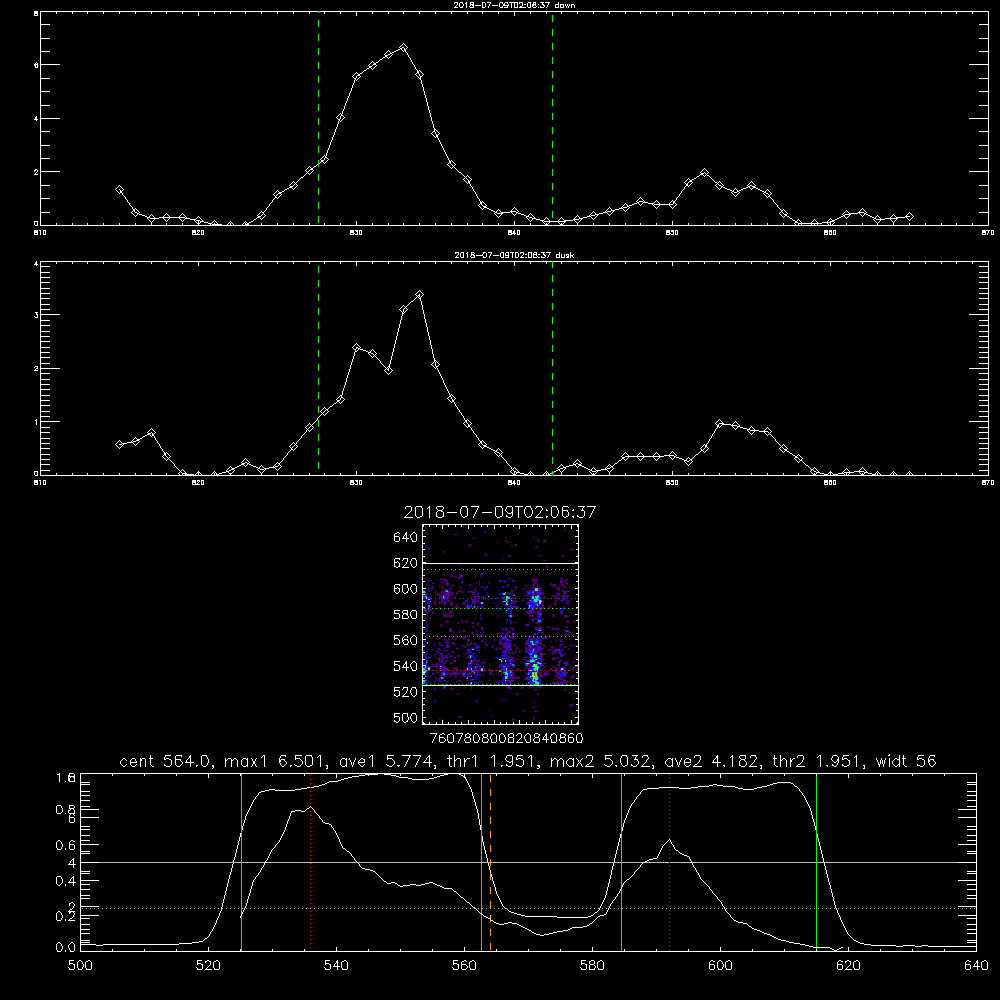Click bottom plot y-axis label '0.4'

[66, 881]
